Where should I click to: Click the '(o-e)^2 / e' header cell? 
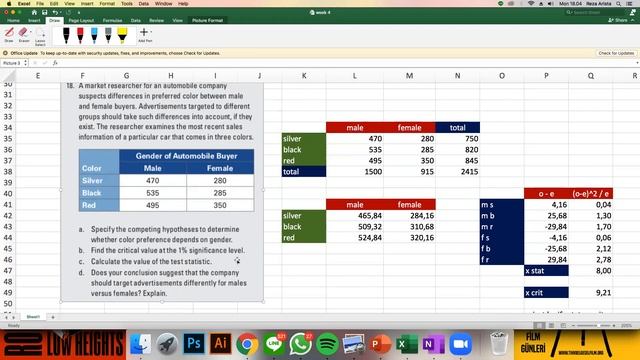pos(590,193)
